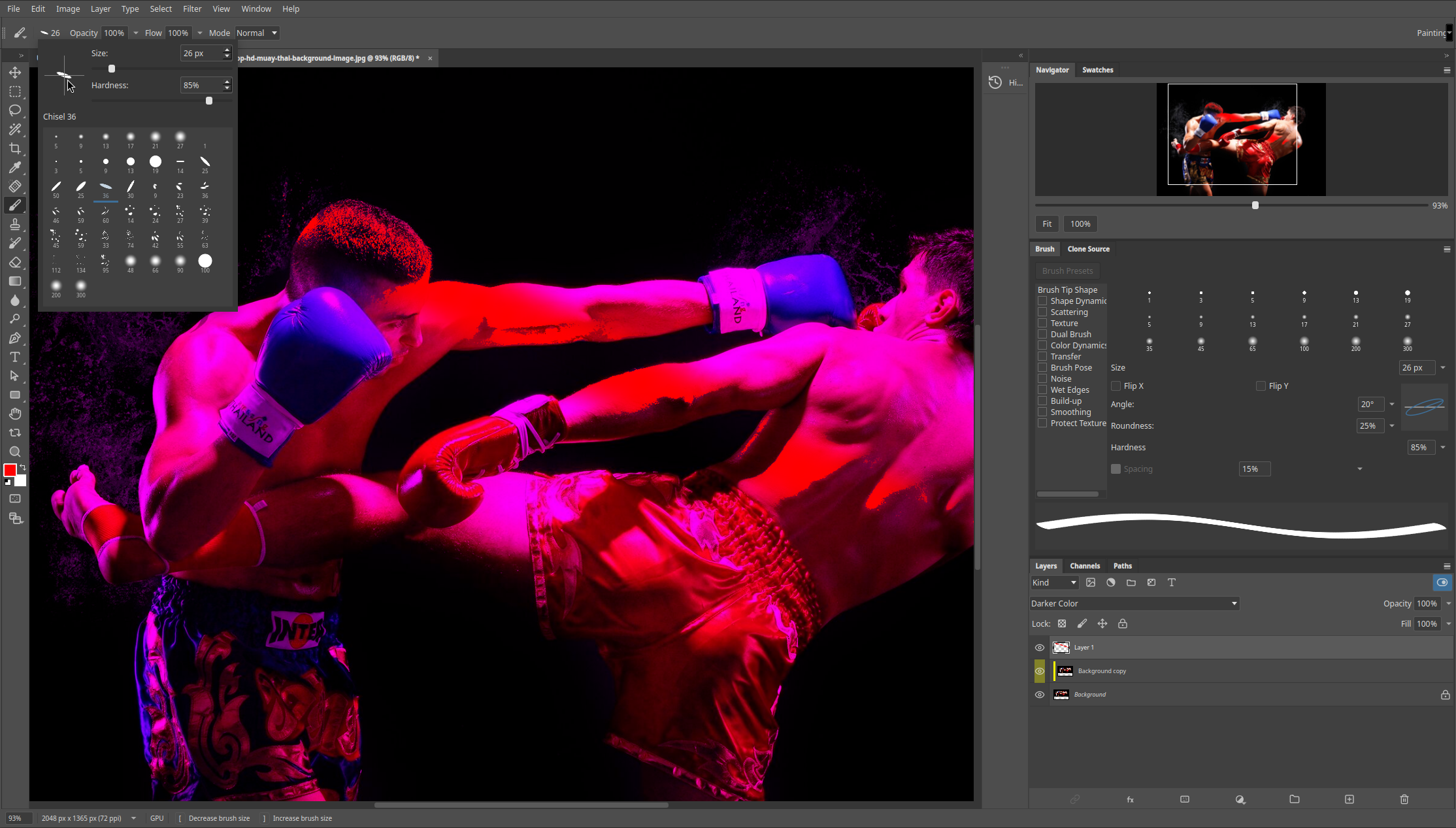
Task: Open the brush Mode Normal dropdown
Action: pyautogui.click(x=257, y=33)
